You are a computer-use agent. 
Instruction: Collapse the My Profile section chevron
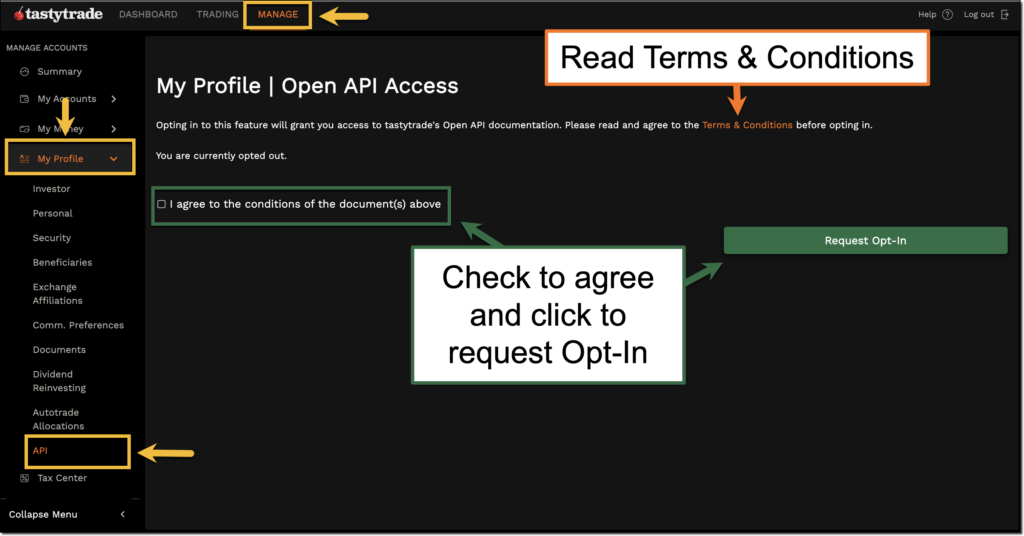point(114,159)
